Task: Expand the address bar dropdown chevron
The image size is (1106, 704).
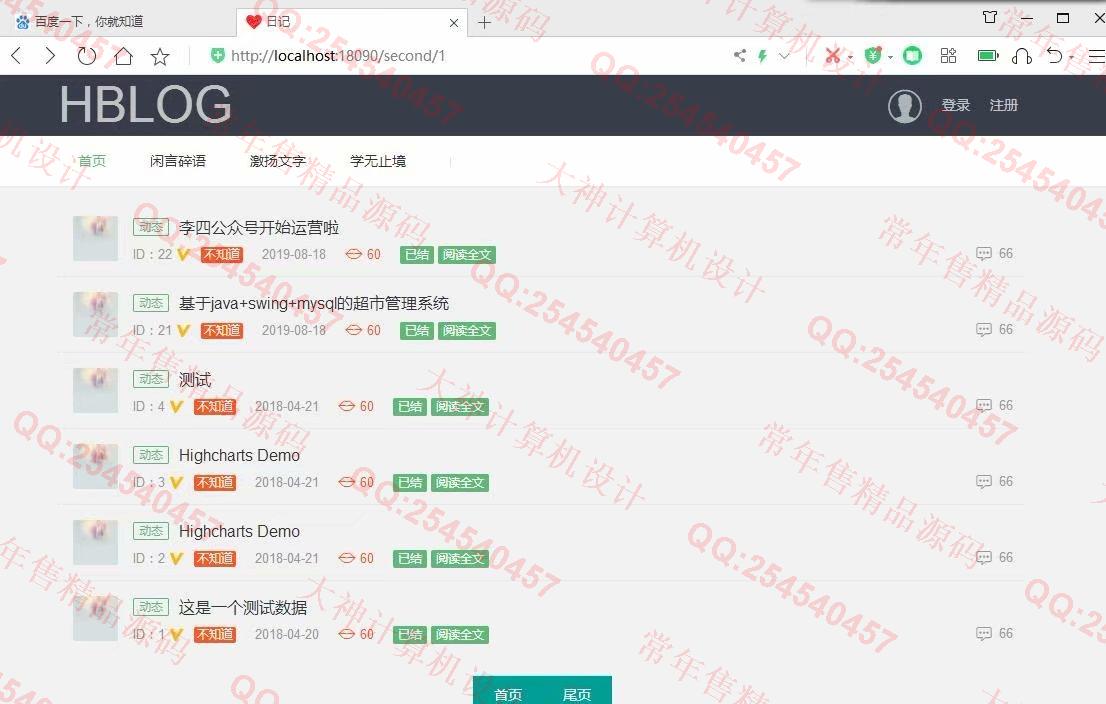Action: (784, 56)
